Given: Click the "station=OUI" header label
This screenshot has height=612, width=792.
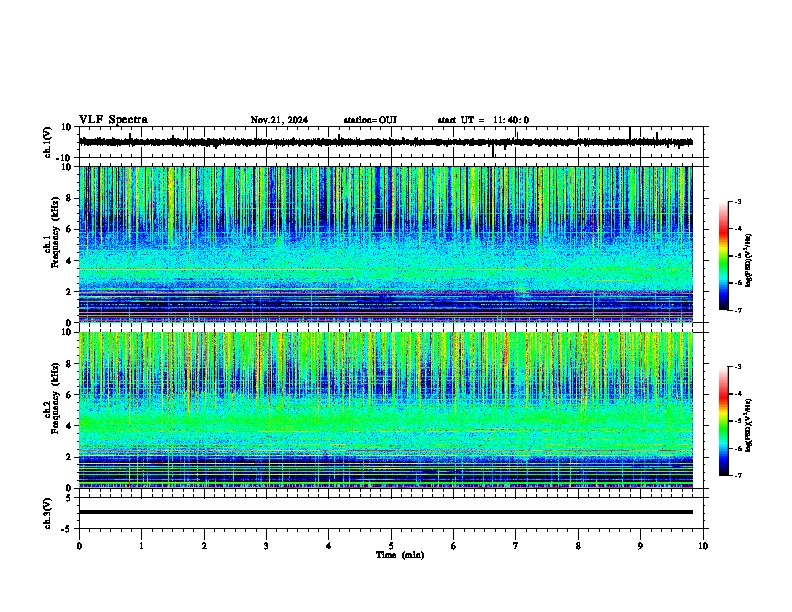Looking at the screenshot, I should click(x=370, y=120).
